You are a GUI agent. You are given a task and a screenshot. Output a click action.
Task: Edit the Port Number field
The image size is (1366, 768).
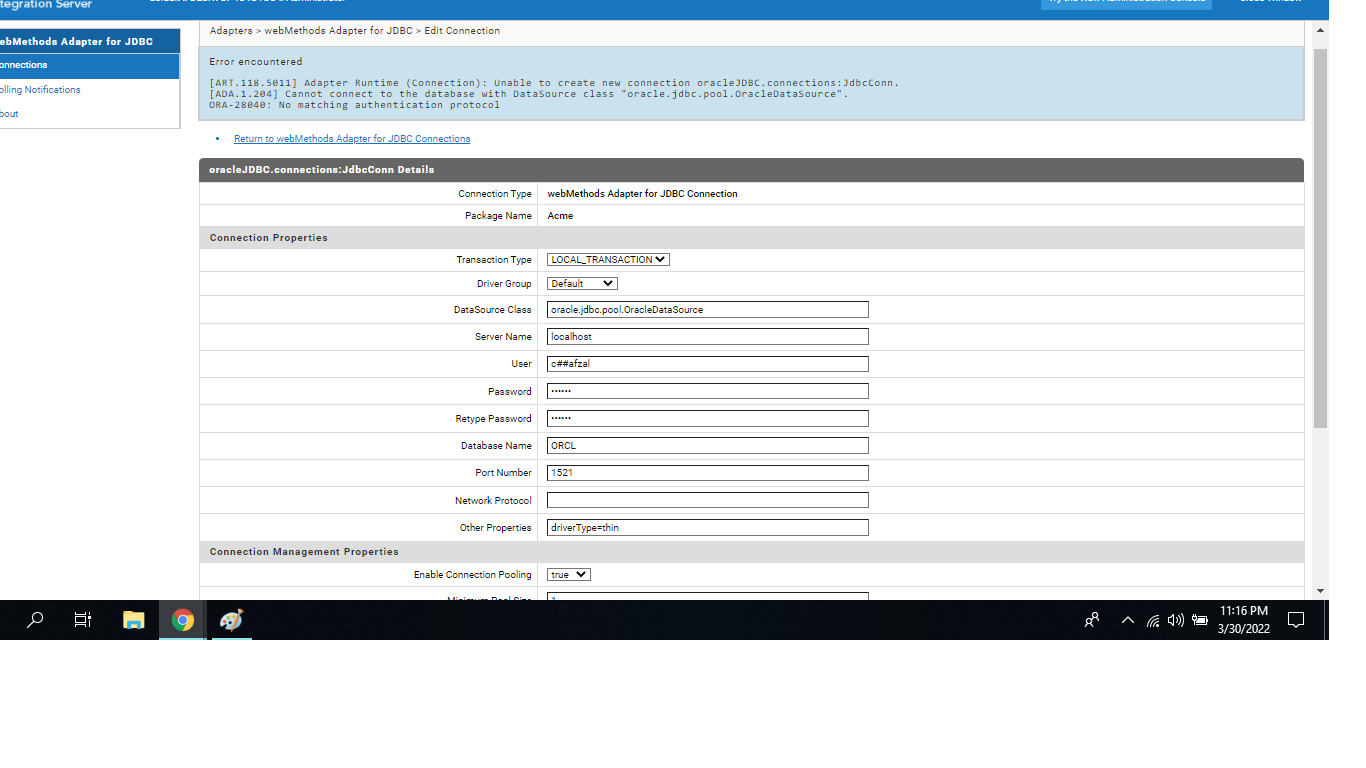[708, 473]
